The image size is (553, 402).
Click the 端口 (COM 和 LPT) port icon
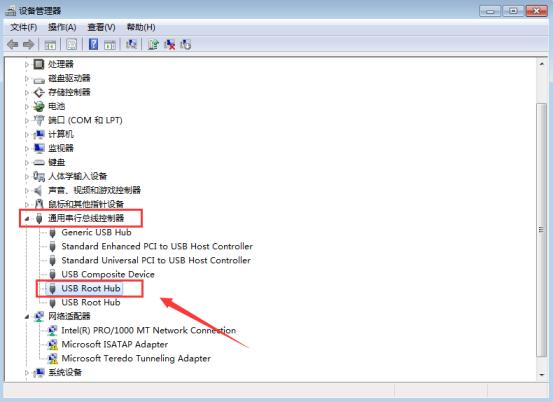click(38, 120)
